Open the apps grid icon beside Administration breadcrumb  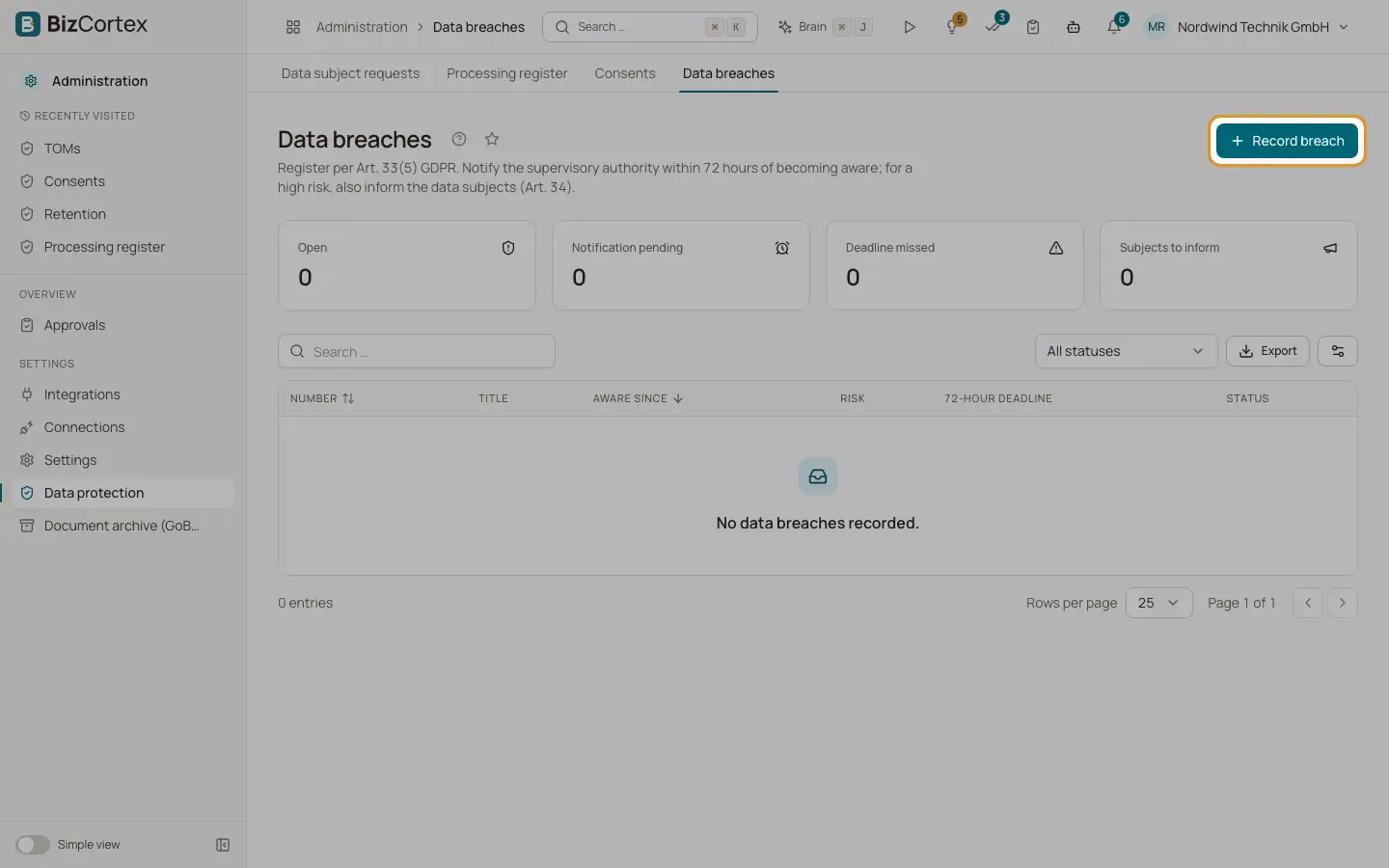point(293,27)
